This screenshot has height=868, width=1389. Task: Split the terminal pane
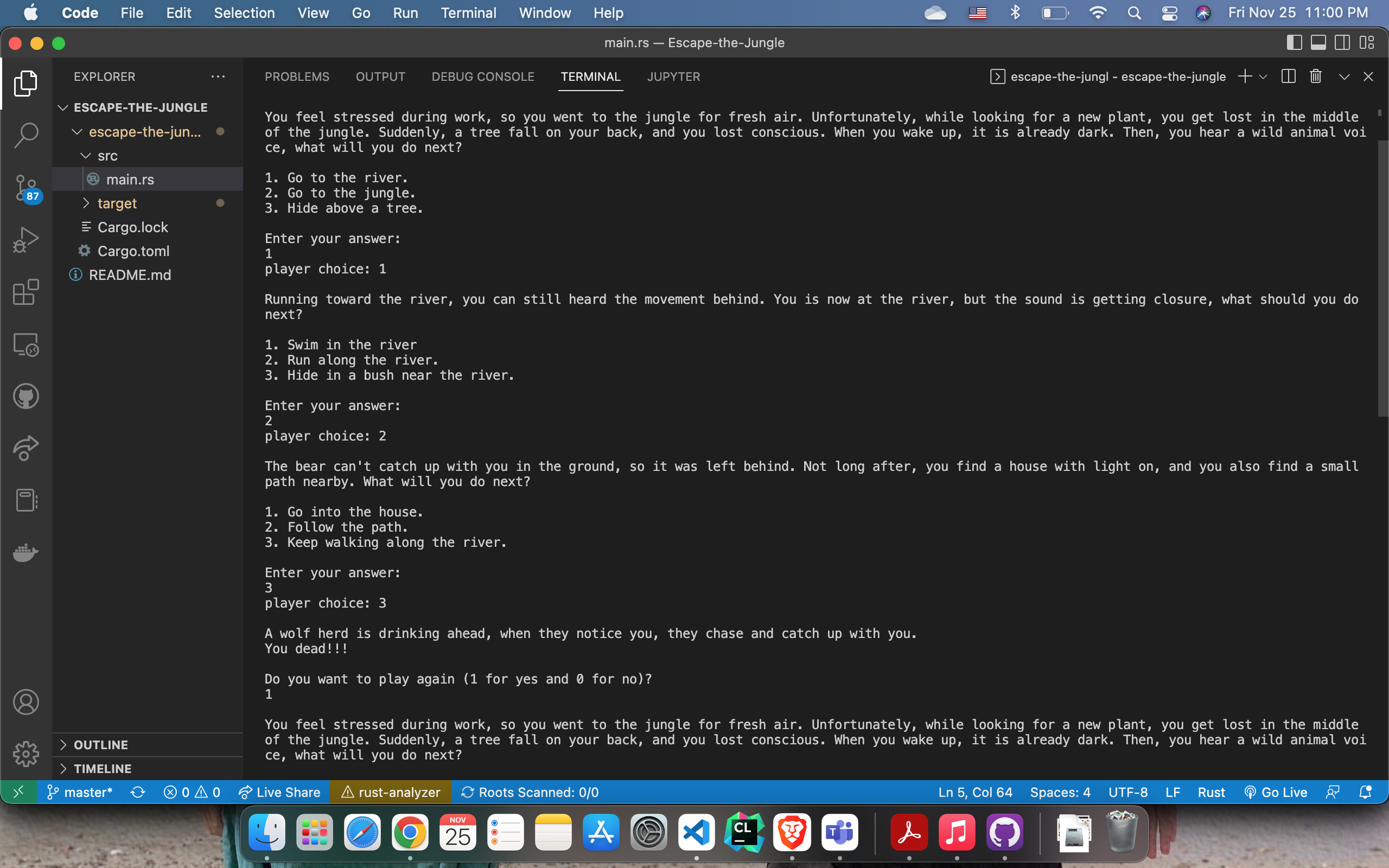pyautogui.click(x=1288, y=76)
